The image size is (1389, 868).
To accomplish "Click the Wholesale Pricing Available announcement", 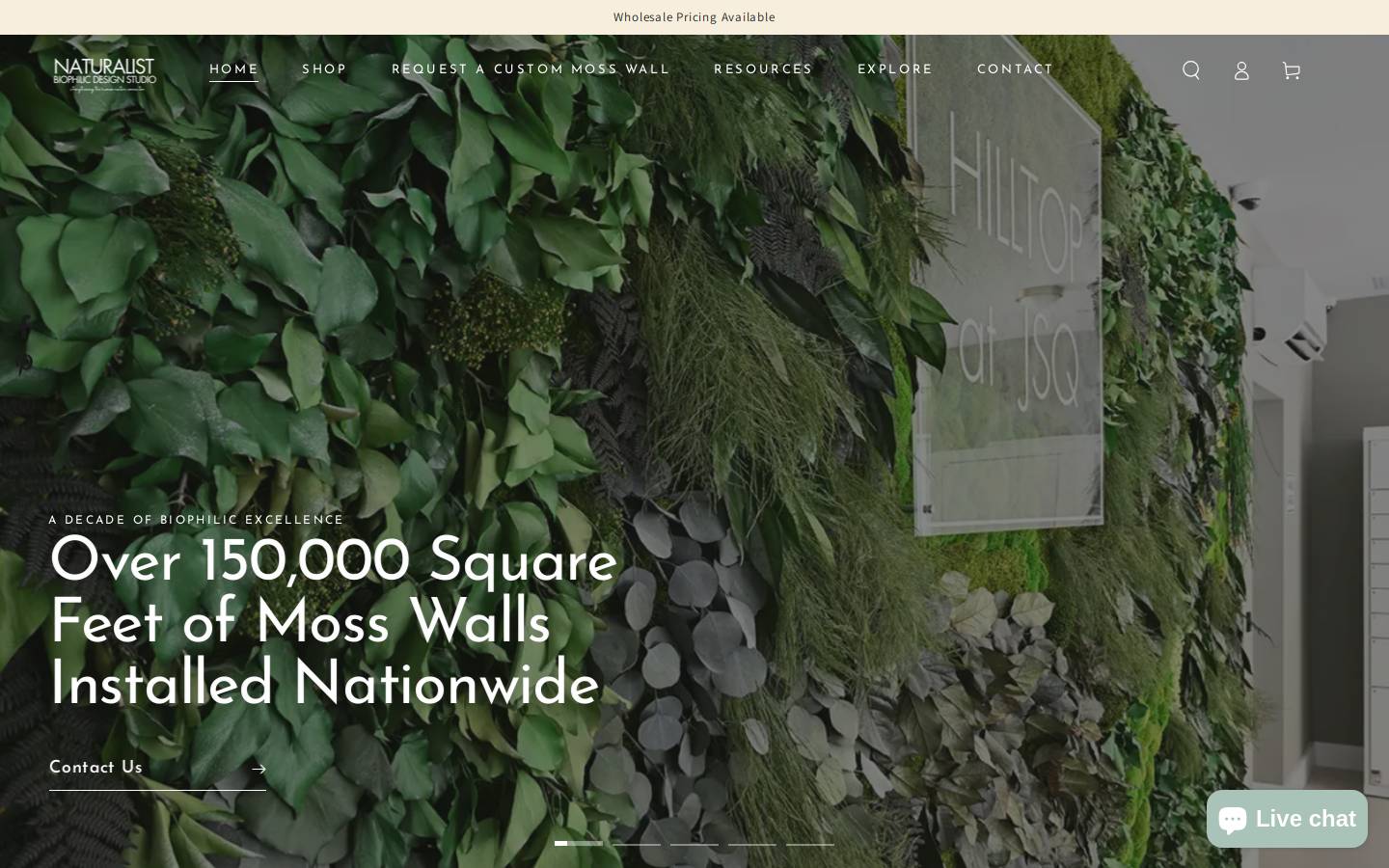I will [x=694, y=17].
